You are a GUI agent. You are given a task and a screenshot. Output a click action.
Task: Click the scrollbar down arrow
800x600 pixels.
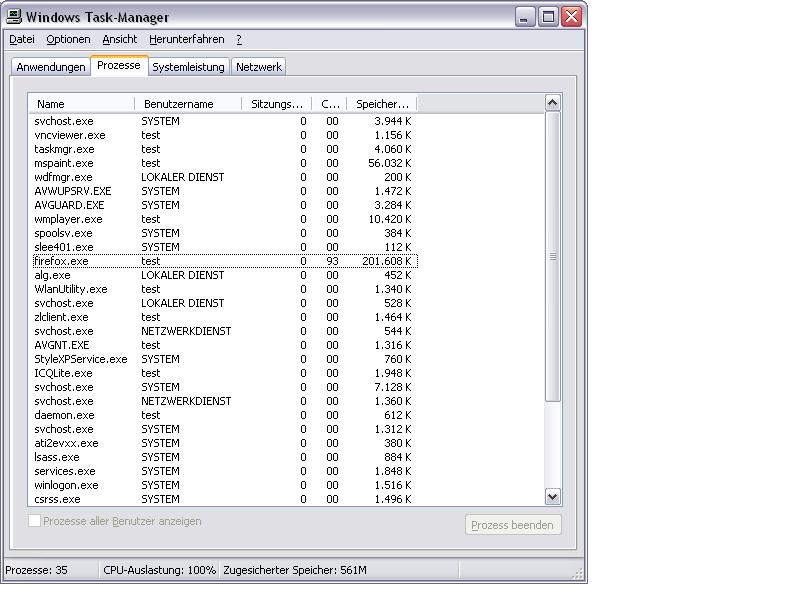coord(553,496)
